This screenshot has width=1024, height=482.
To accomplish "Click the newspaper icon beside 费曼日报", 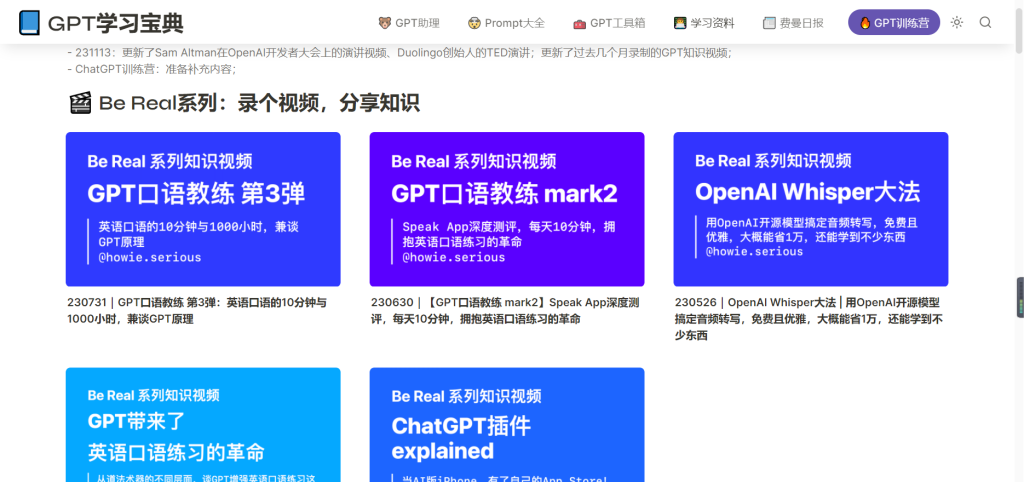I will pyautogui.click(x=769, y=23).
